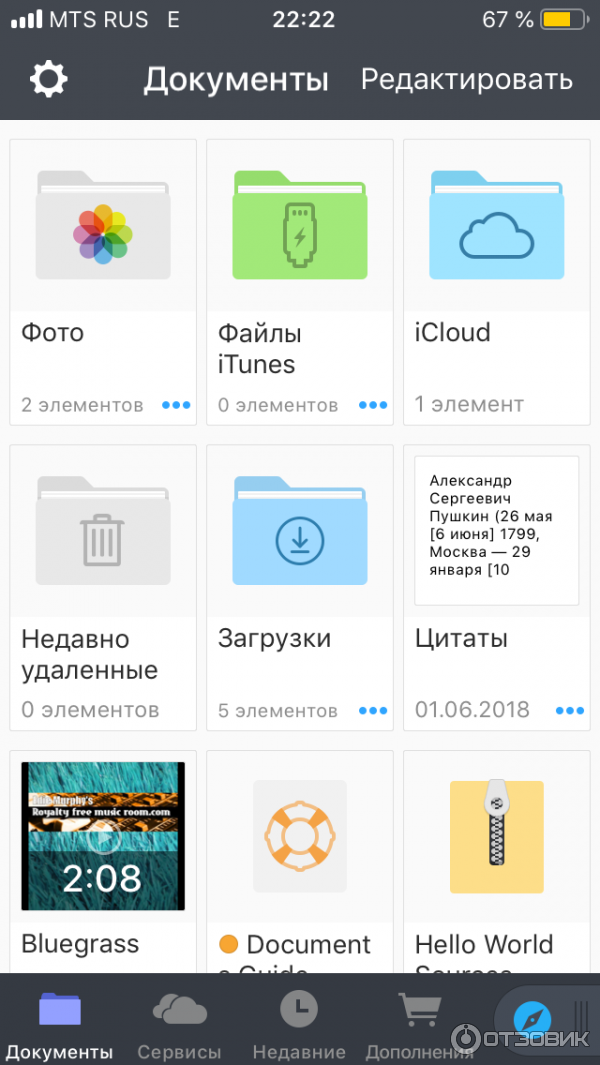The image size is (600, 1065).
Task: Open the Недавно удаленные trash folder
Action: (x=103, y=530)
